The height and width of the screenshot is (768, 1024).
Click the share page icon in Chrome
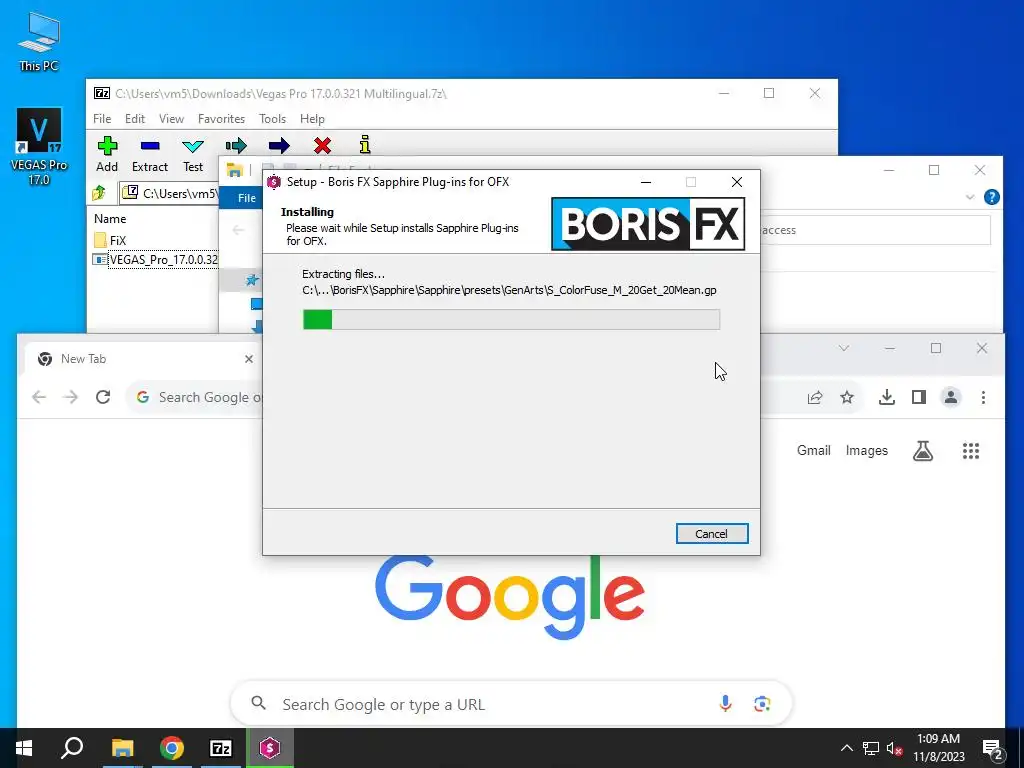815,397
